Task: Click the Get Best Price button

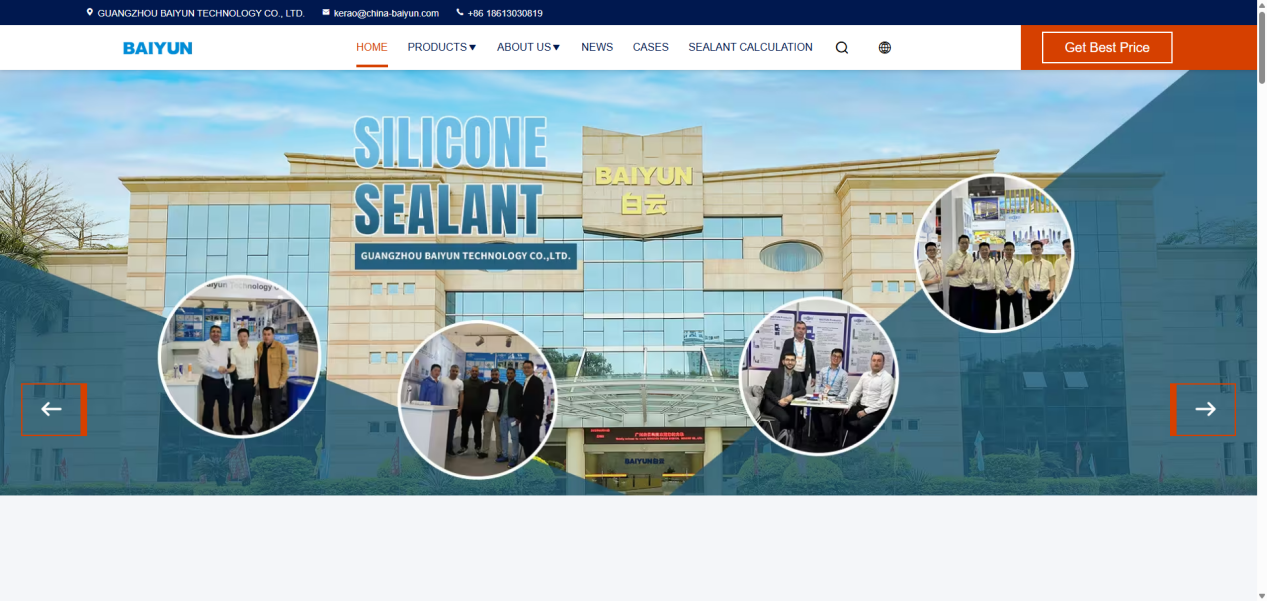Action: (1107, 47)
